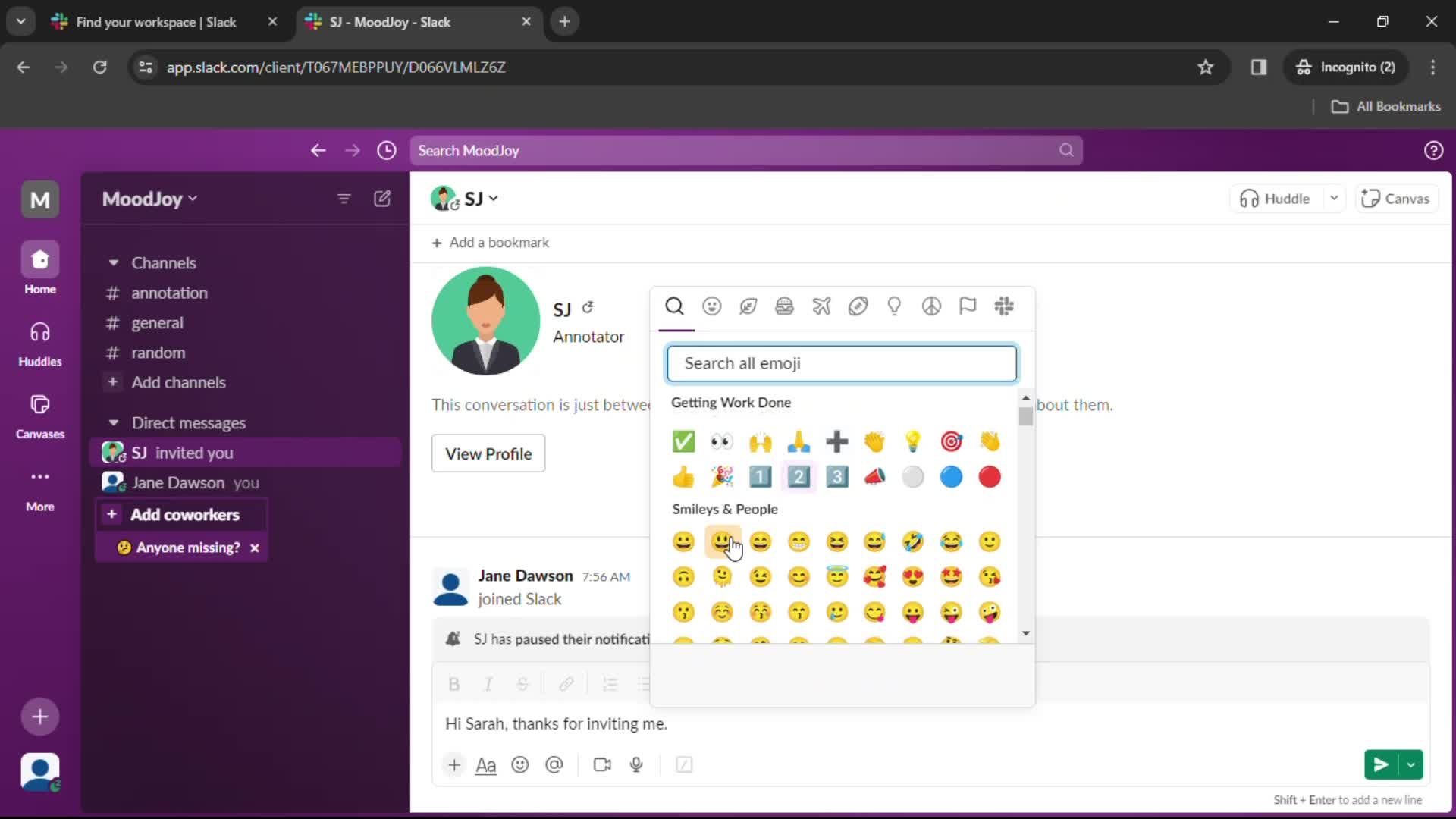Start a Huddle

[x=1276, y=199]
